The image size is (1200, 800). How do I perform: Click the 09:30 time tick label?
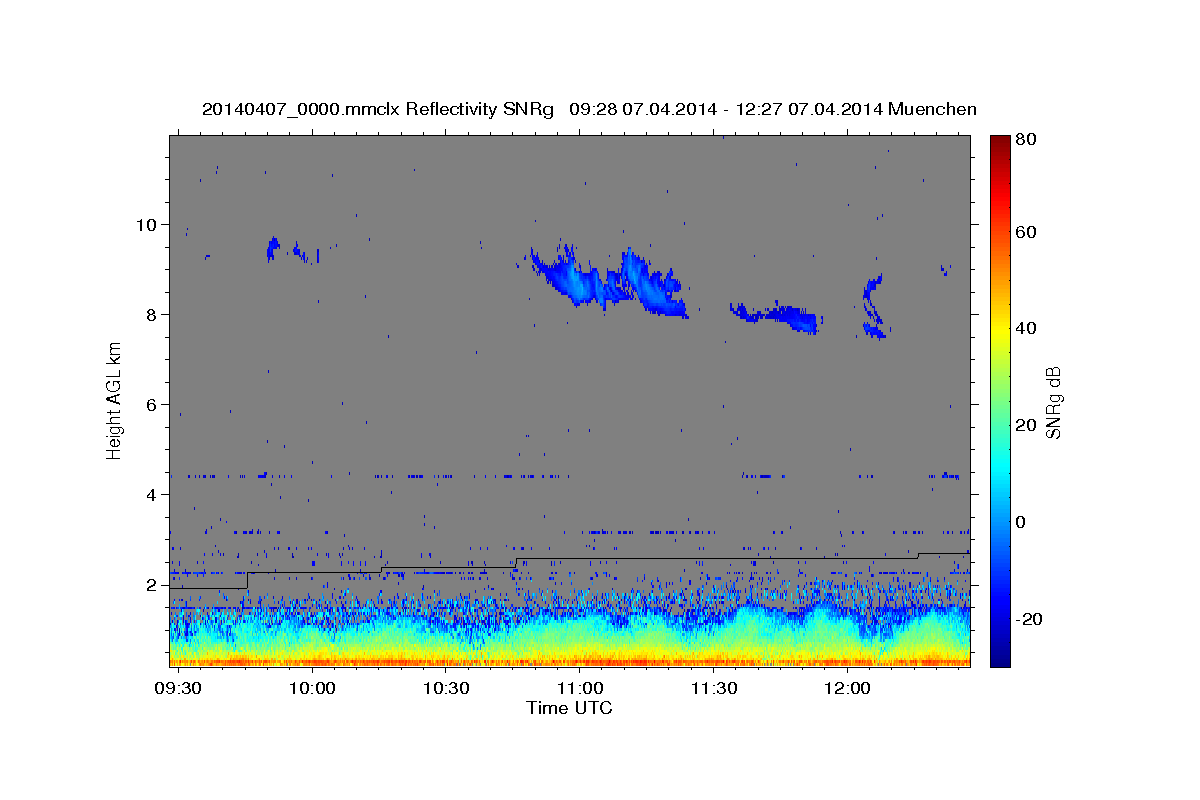click(x=180, y=690)
